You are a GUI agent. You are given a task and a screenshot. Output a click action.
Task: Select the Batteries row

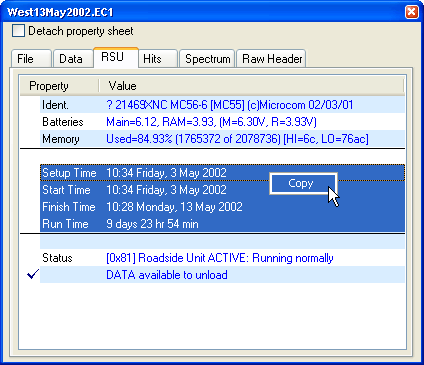pyautogui.click(x=222, y=122)
